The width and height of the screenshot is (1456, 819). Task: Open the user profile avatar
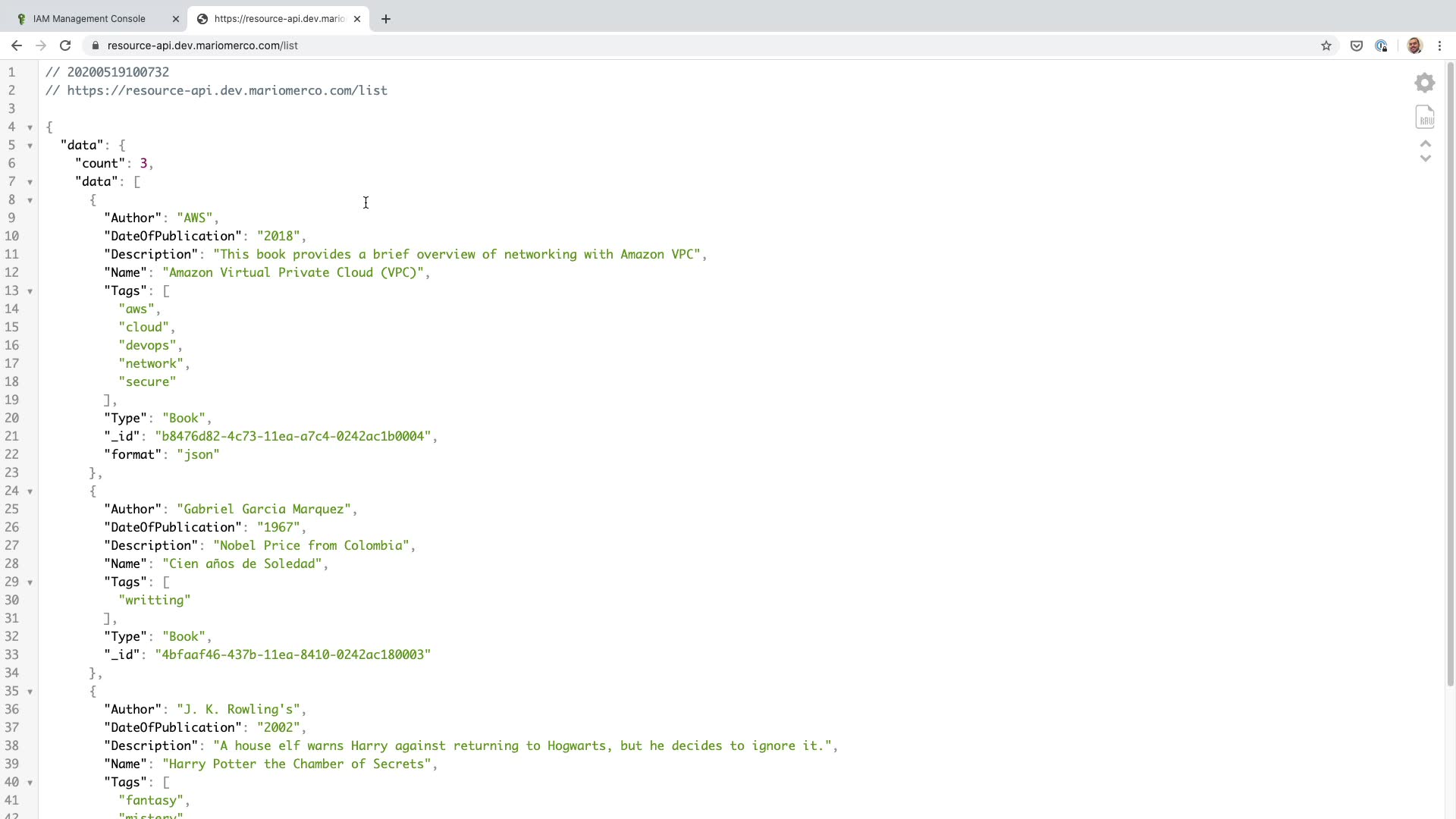point(1414,45)
